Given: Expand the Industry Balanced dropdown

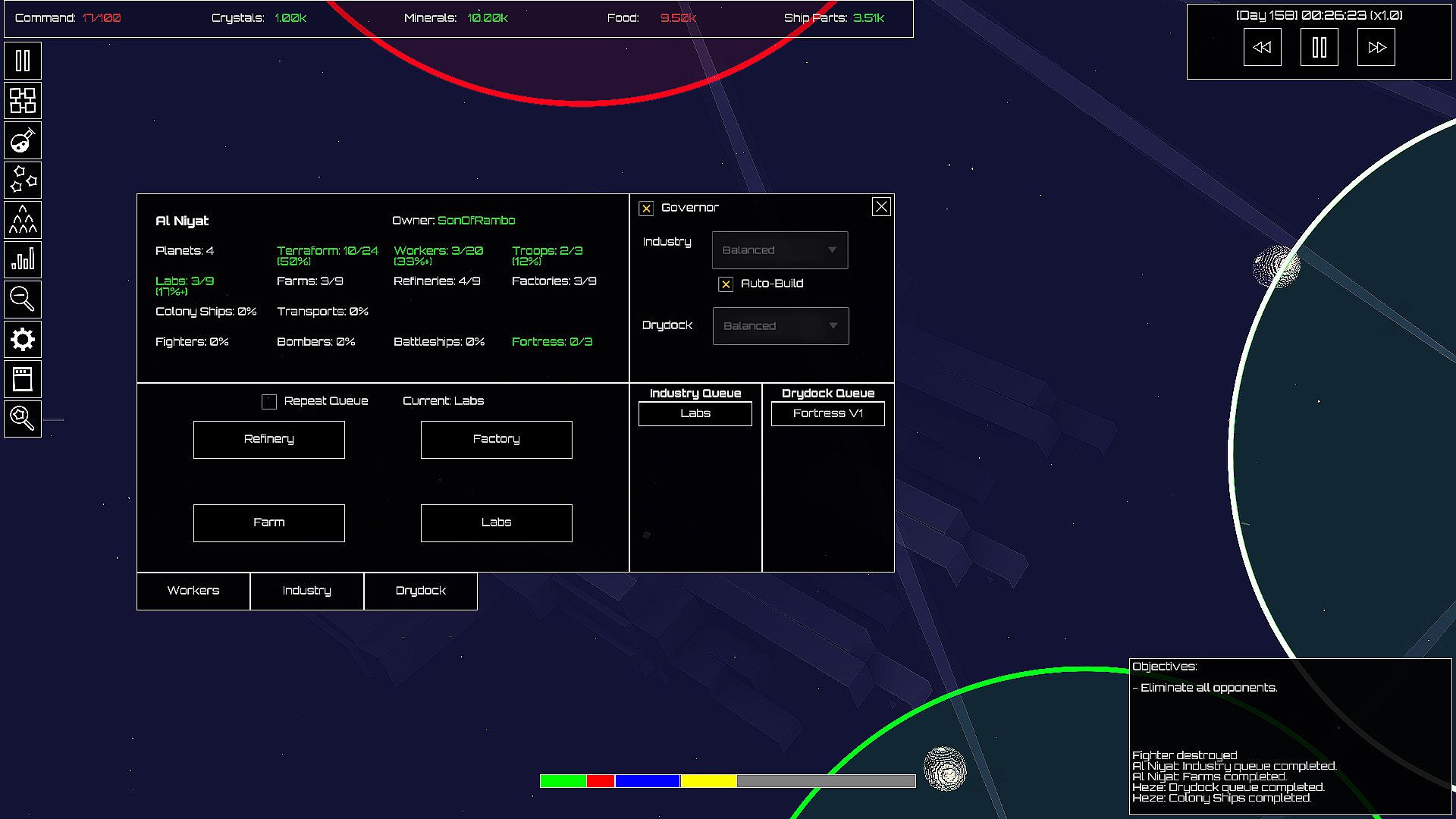Looking at the screenshot, I should click(780, 250).
